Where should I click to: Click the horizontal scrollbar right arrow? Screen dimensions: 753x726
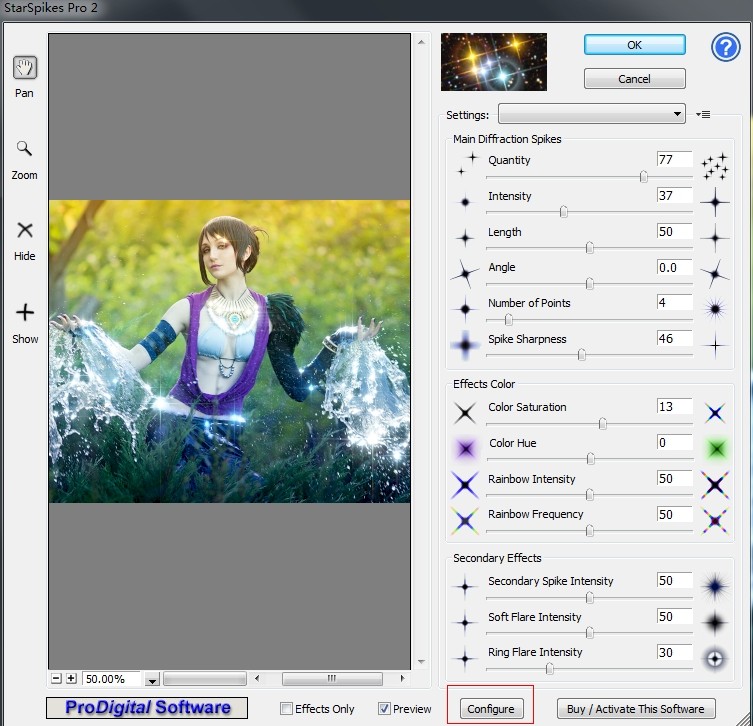(x=402, y=678)
